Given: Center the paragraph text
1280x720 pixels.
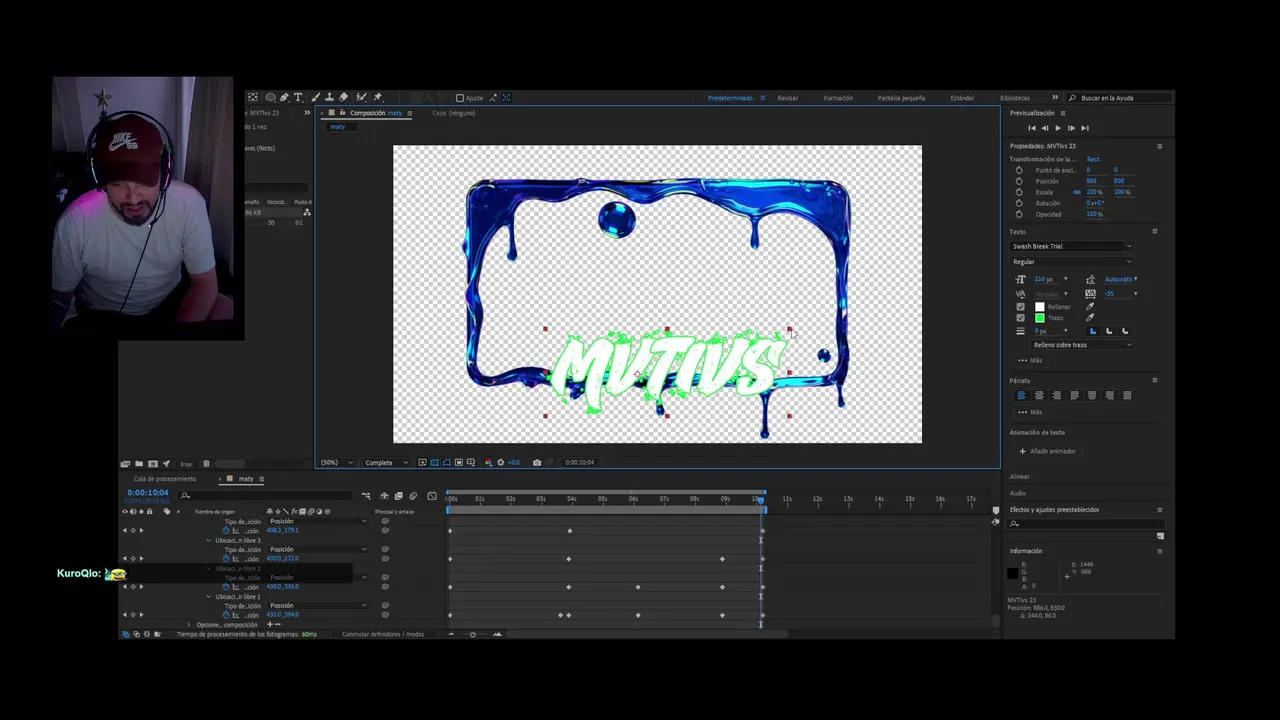Looking at the screenshot, I should tap(1039, 395).
